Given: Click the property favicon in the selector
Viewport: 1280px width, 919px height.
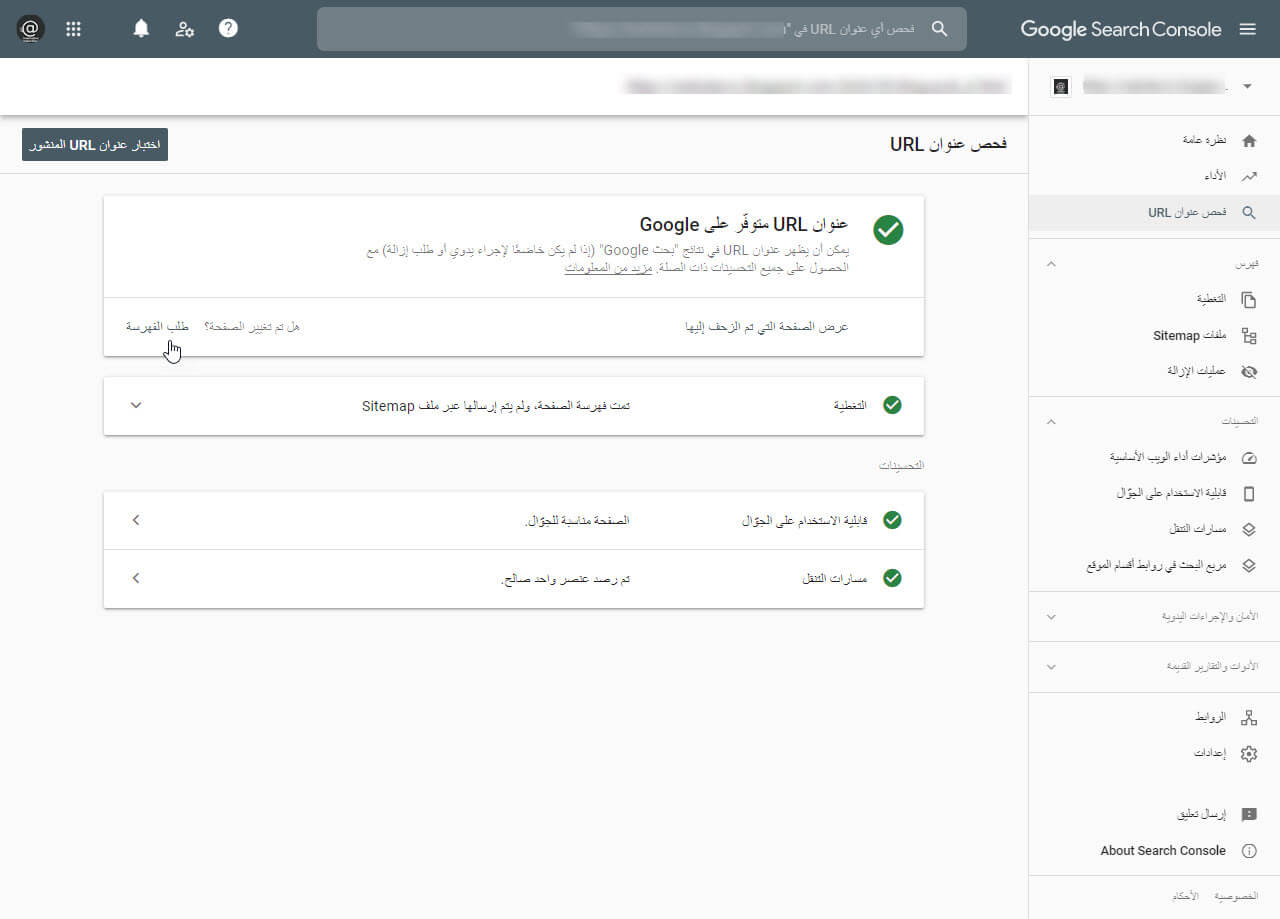Looking at the screenshot, I should tap(1061, 87).
